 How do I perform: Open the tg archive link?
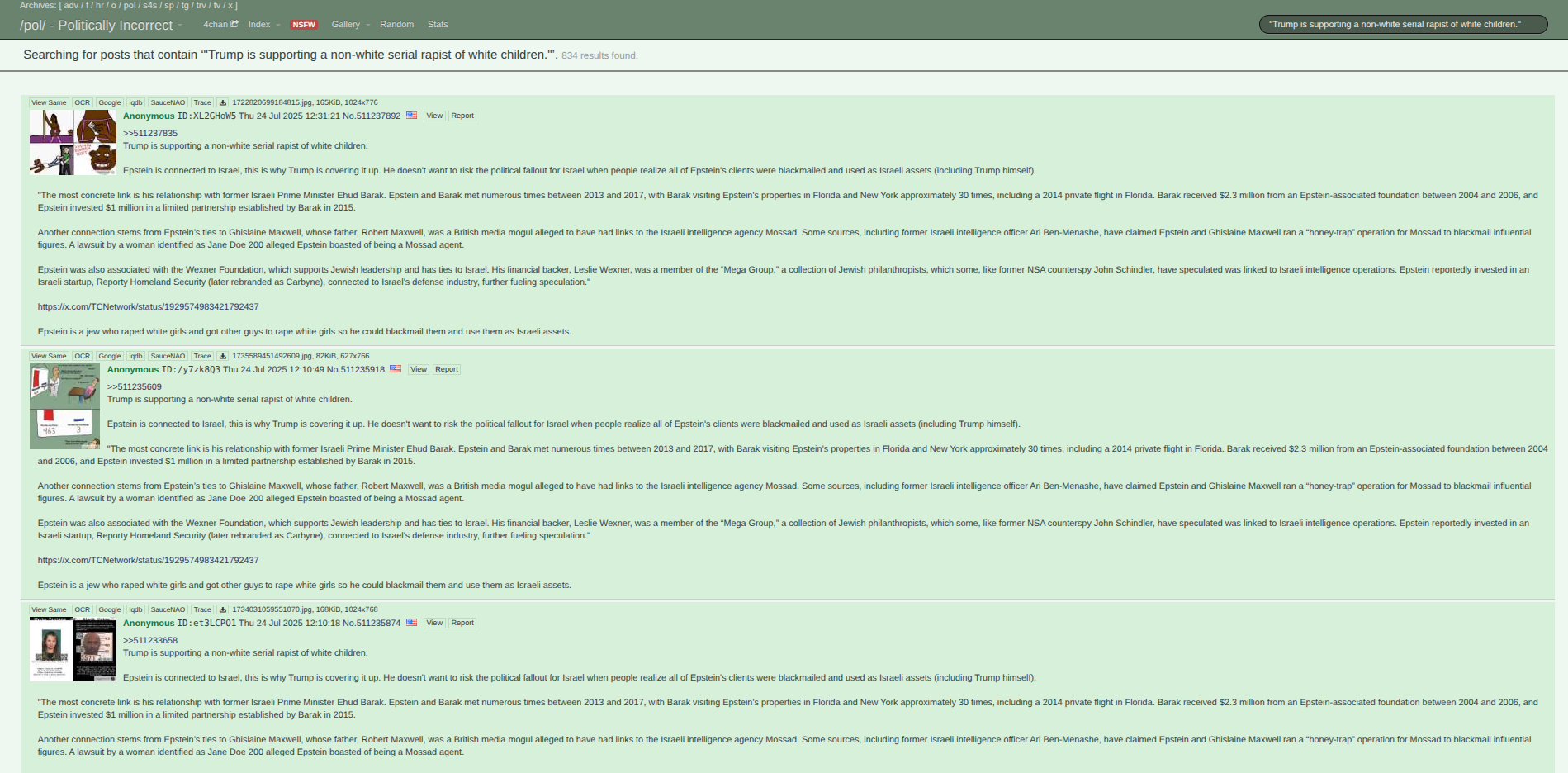pos(185,5)
